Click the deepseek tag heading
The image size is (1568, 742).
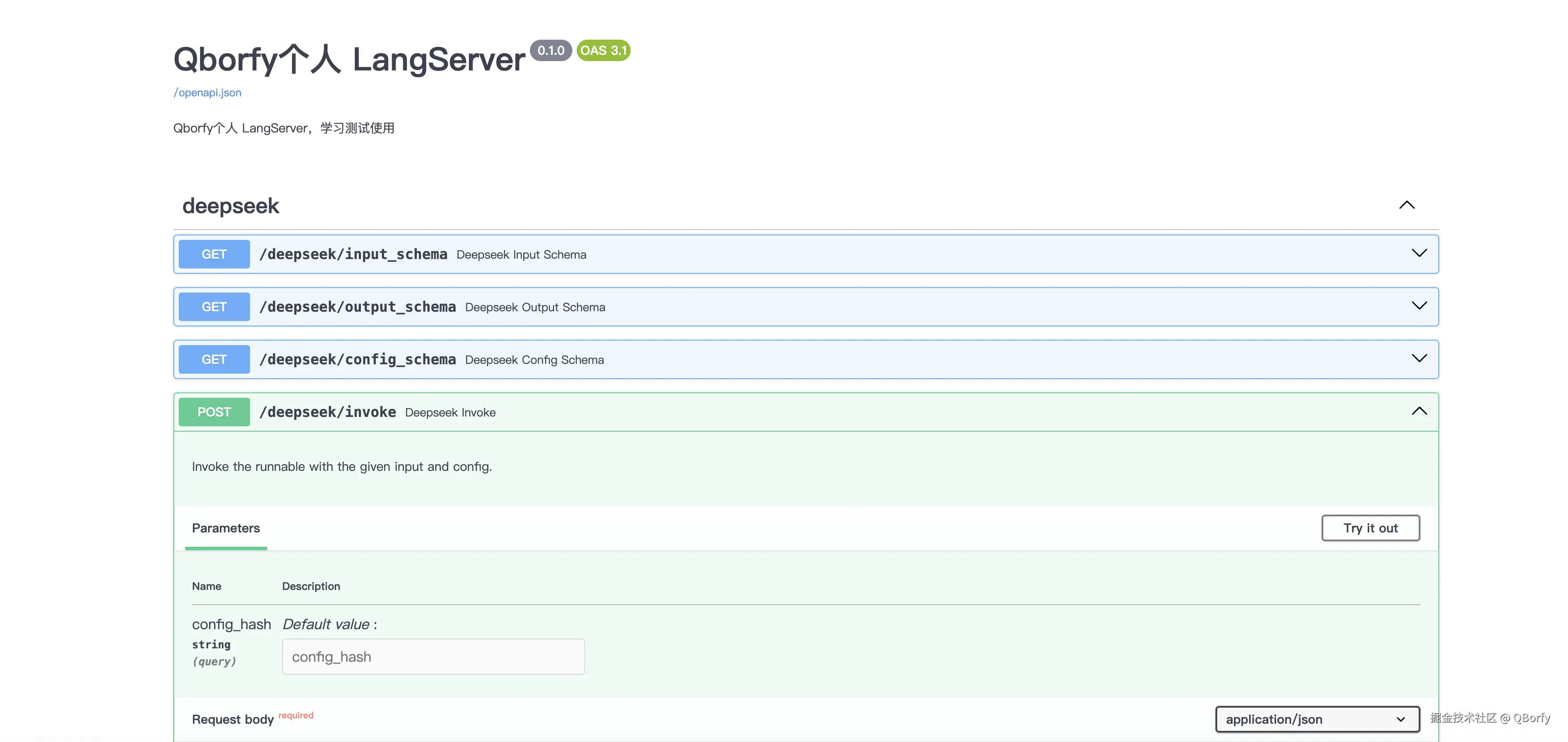231,206
